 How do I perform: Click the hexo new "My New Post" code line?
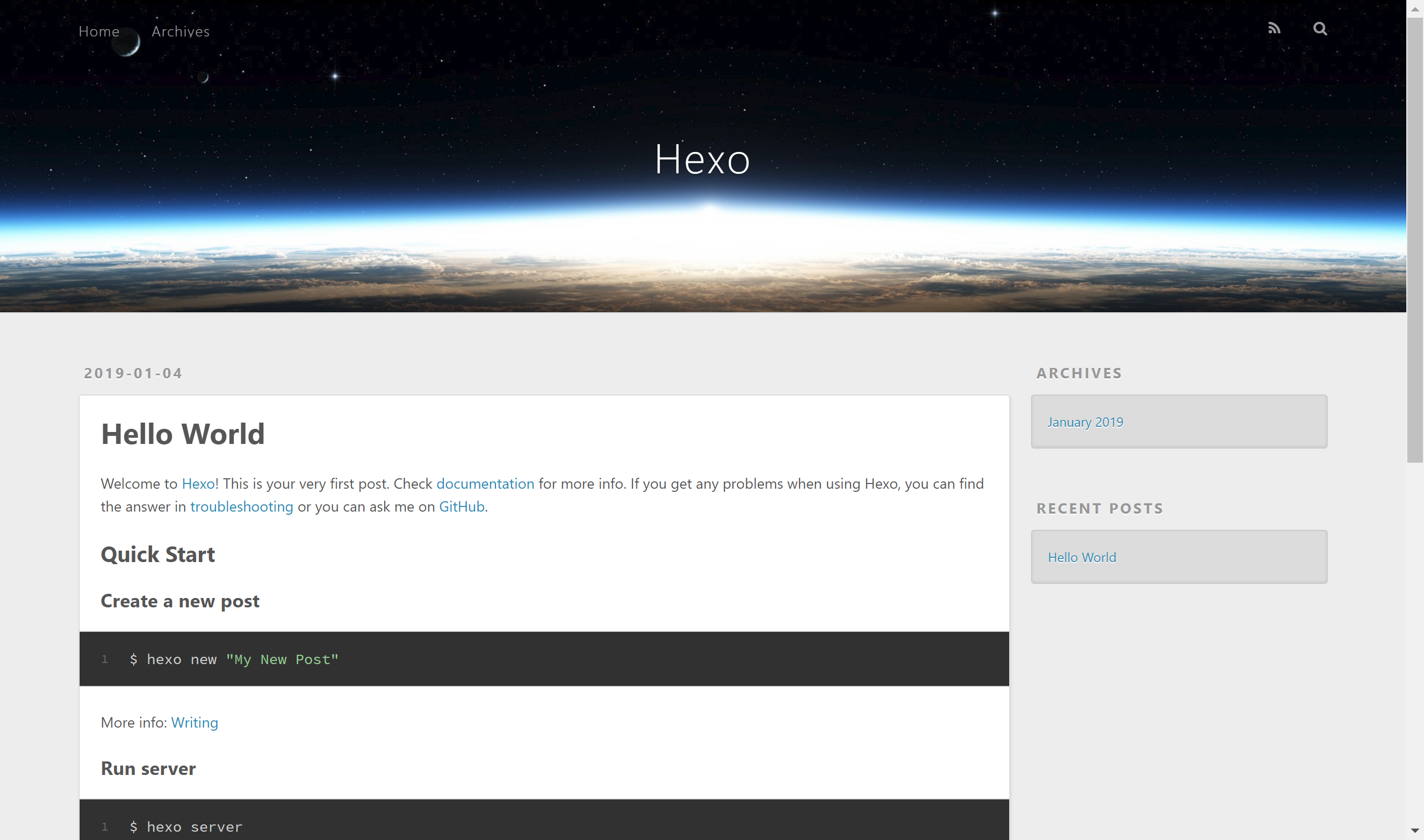point(234,659)
